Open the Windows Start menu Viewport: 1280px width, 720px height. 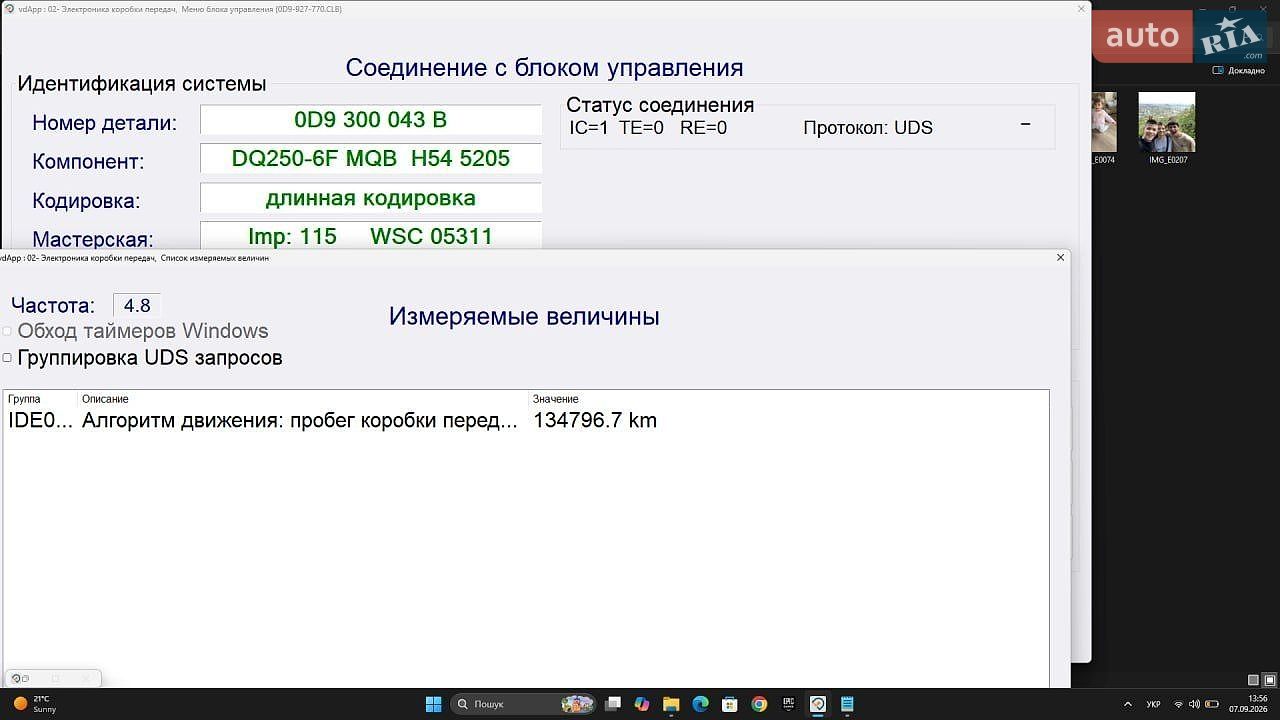pos(433,704)
